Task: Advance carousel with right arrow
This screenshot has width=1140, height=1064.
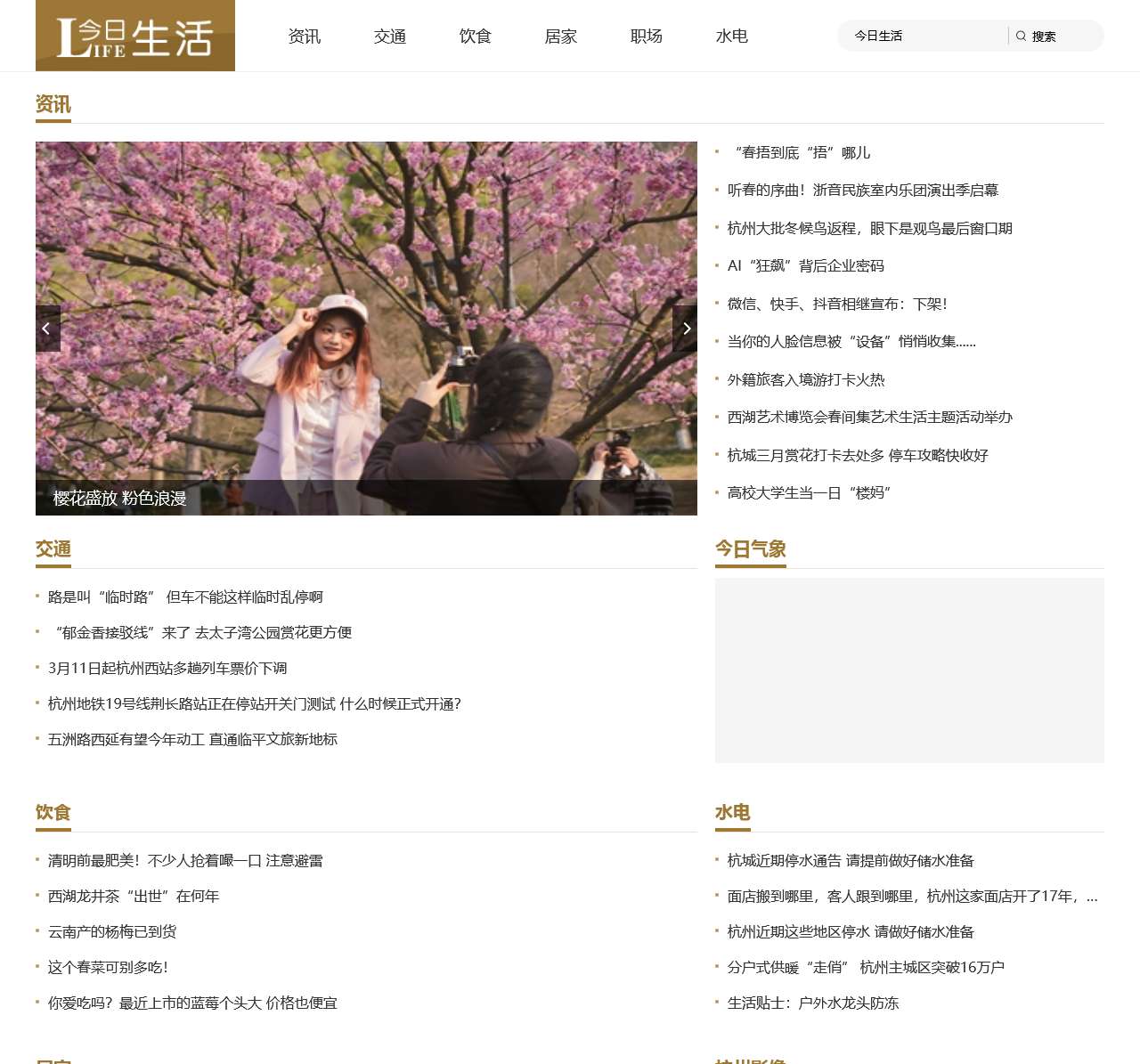Action: click(x=685, y=329)
